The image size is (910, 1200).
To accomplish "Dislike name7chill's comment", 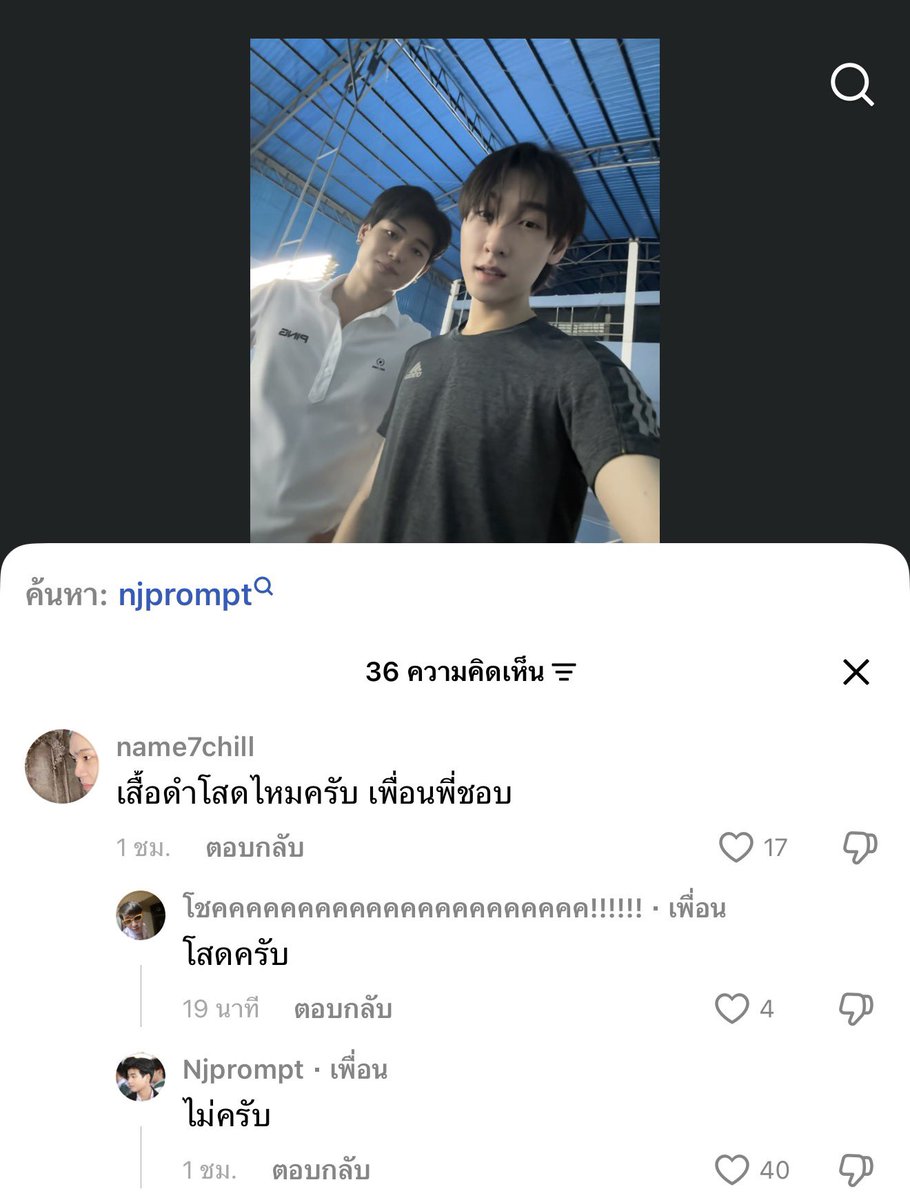I will point(859,848).
